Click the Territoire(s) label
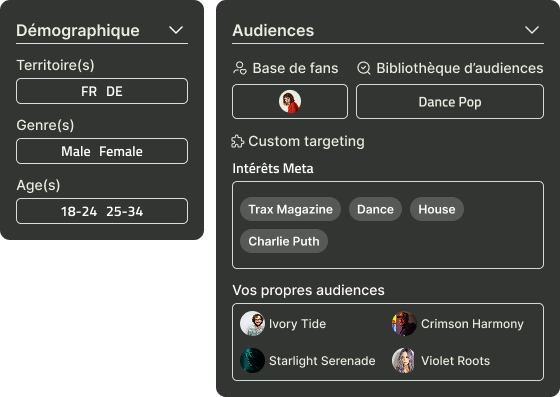This screenshot has width=560, height=397. pos(55,65)
